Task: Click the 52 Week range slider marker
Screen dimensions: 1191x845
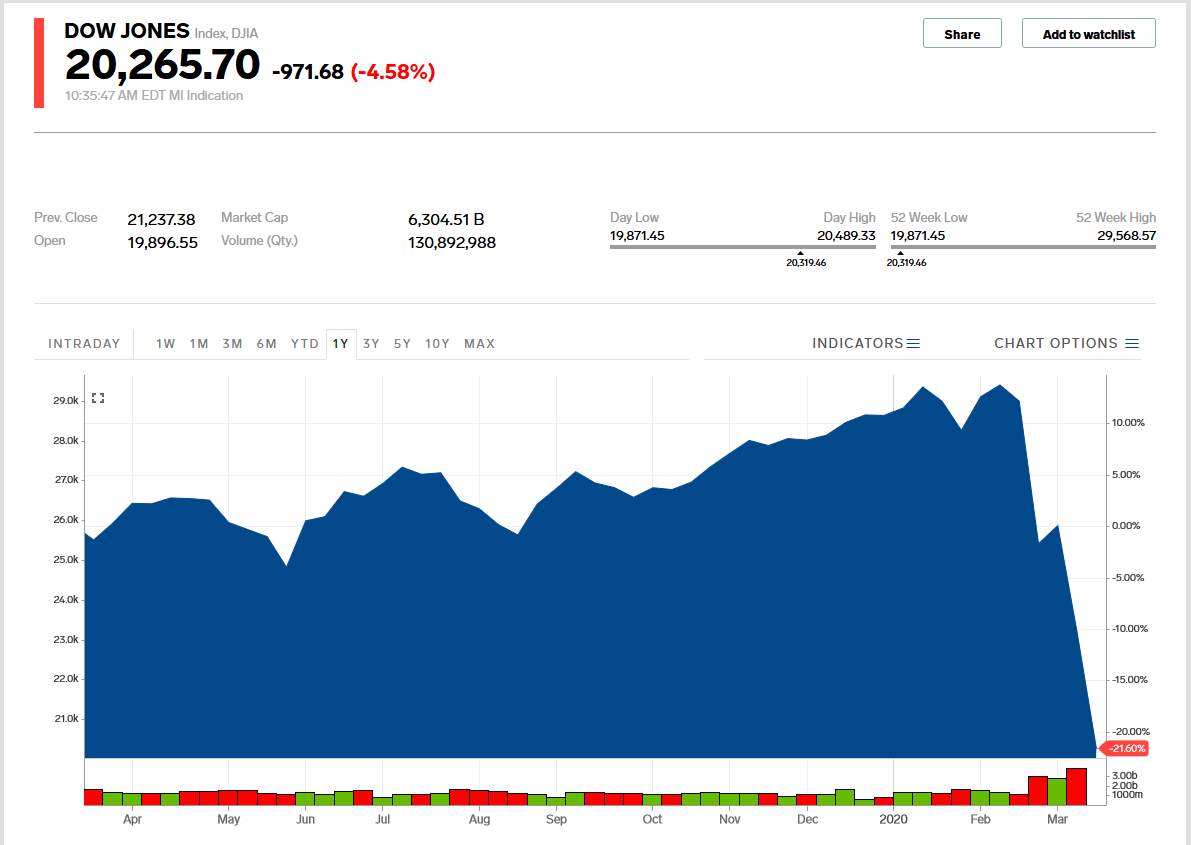Action: tap(900, 253)
